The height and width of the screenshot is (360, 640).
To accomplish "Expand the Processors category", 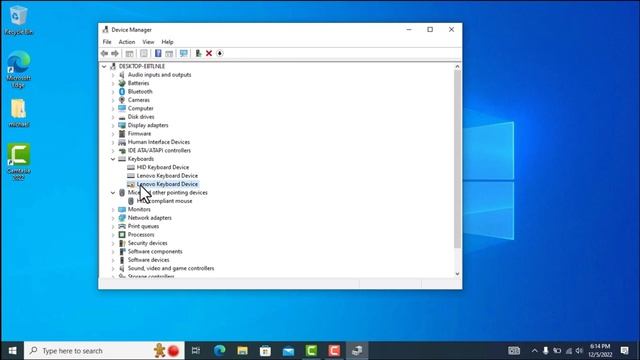I will pyautogui.click(x=113, y=235).
